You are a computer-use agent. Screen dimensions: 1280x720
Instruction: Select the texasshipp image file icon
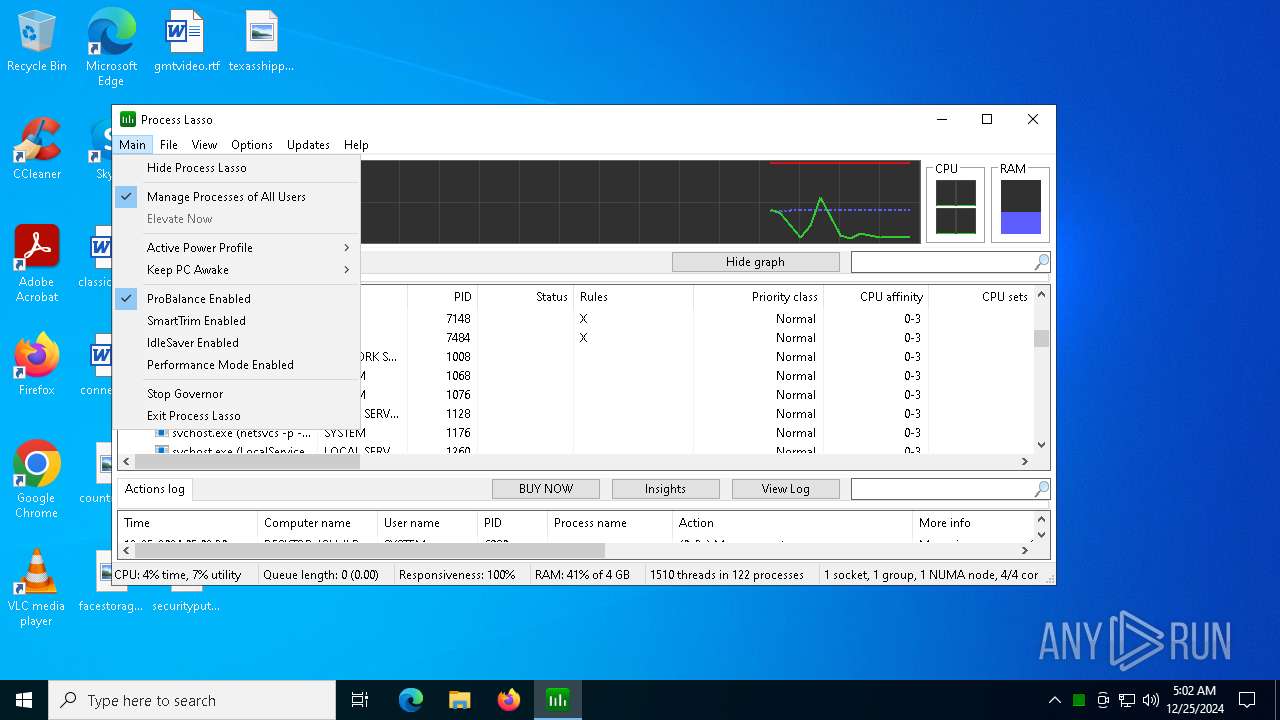pos(261,41)
